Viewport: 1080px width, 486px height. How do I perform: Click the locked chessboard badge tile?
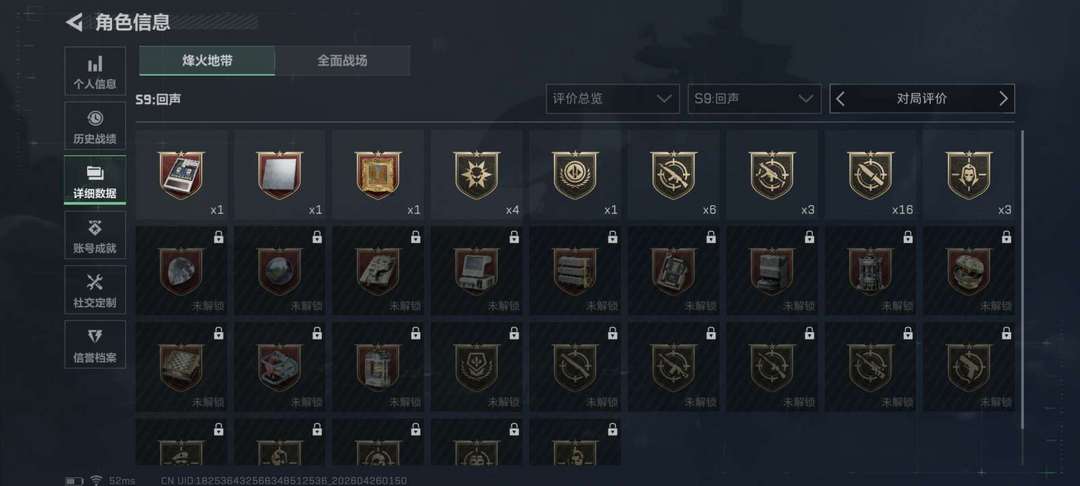[x=181, y=367]
